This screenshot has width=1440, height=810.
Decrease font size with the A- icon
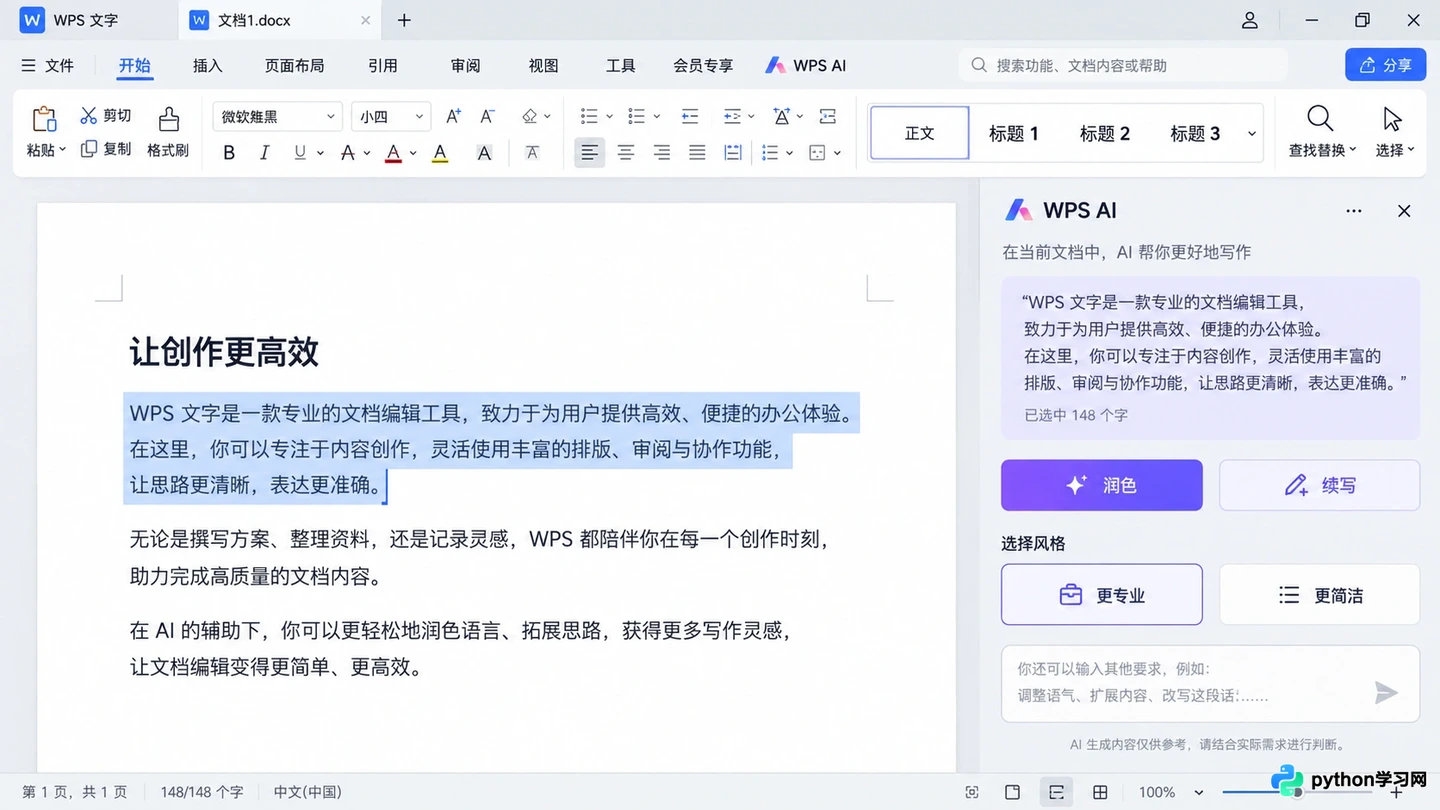tap(487, 116)
